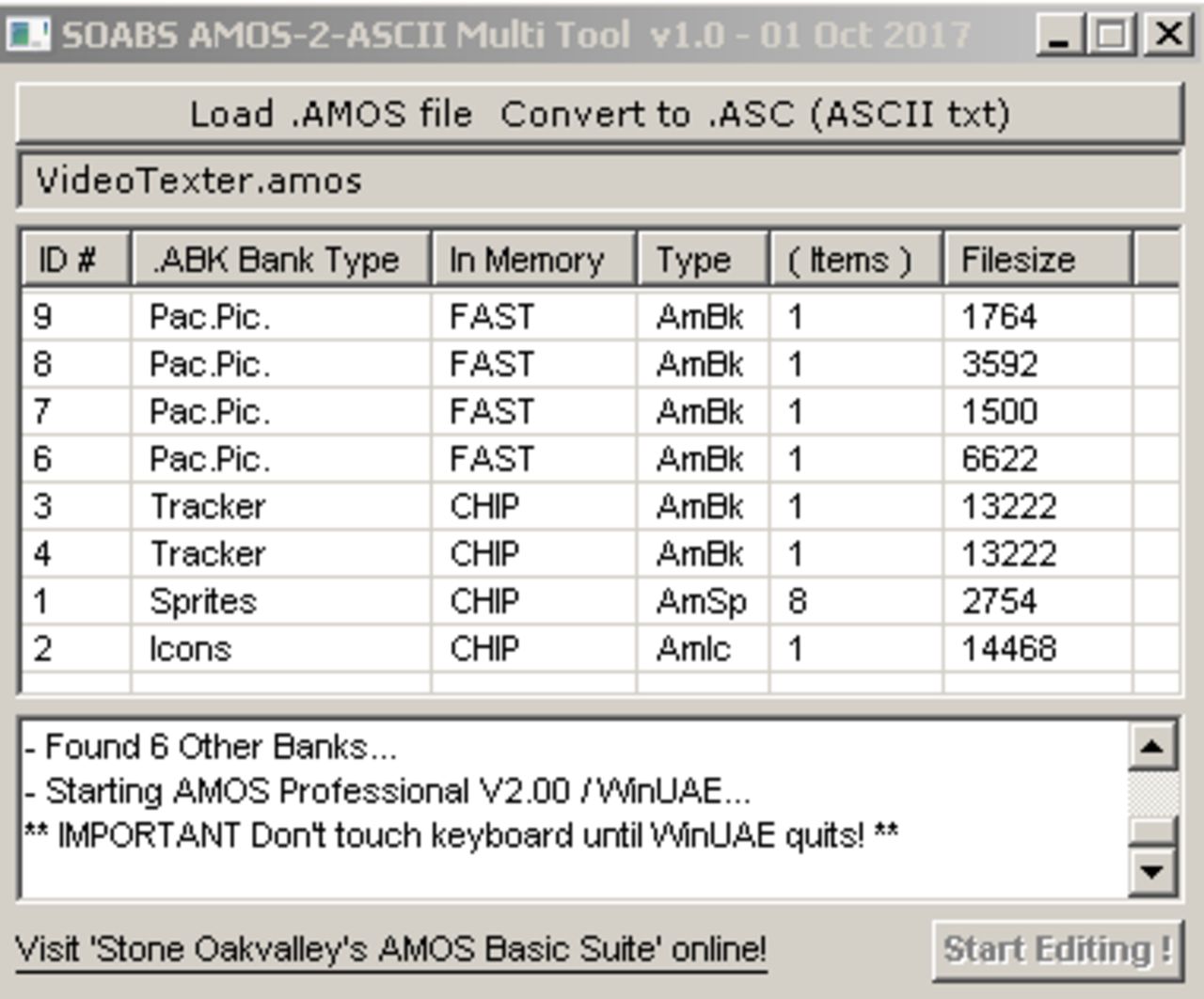Sort by the ID # column header

click(x=75, y=260)
